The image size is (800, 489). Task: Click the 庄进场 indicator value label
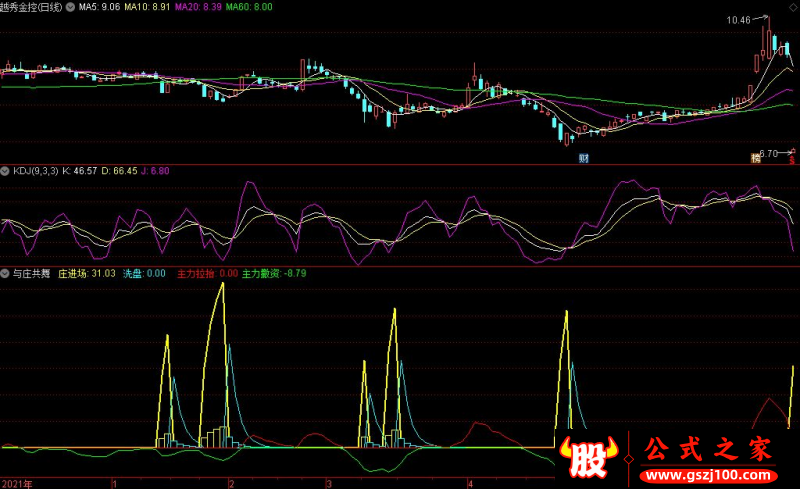pos(87,273)
